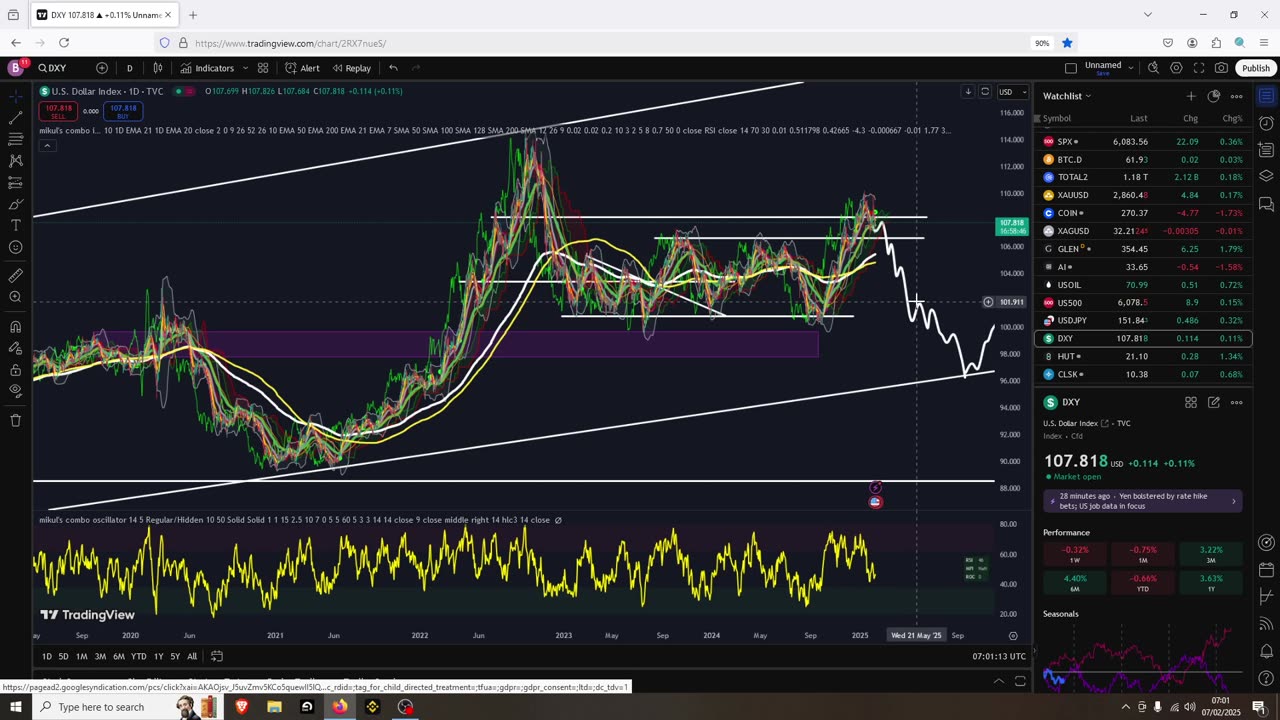Set chart range to 1M
Viewport: 1280px width, 720px height.
click(x=81, y=656)
